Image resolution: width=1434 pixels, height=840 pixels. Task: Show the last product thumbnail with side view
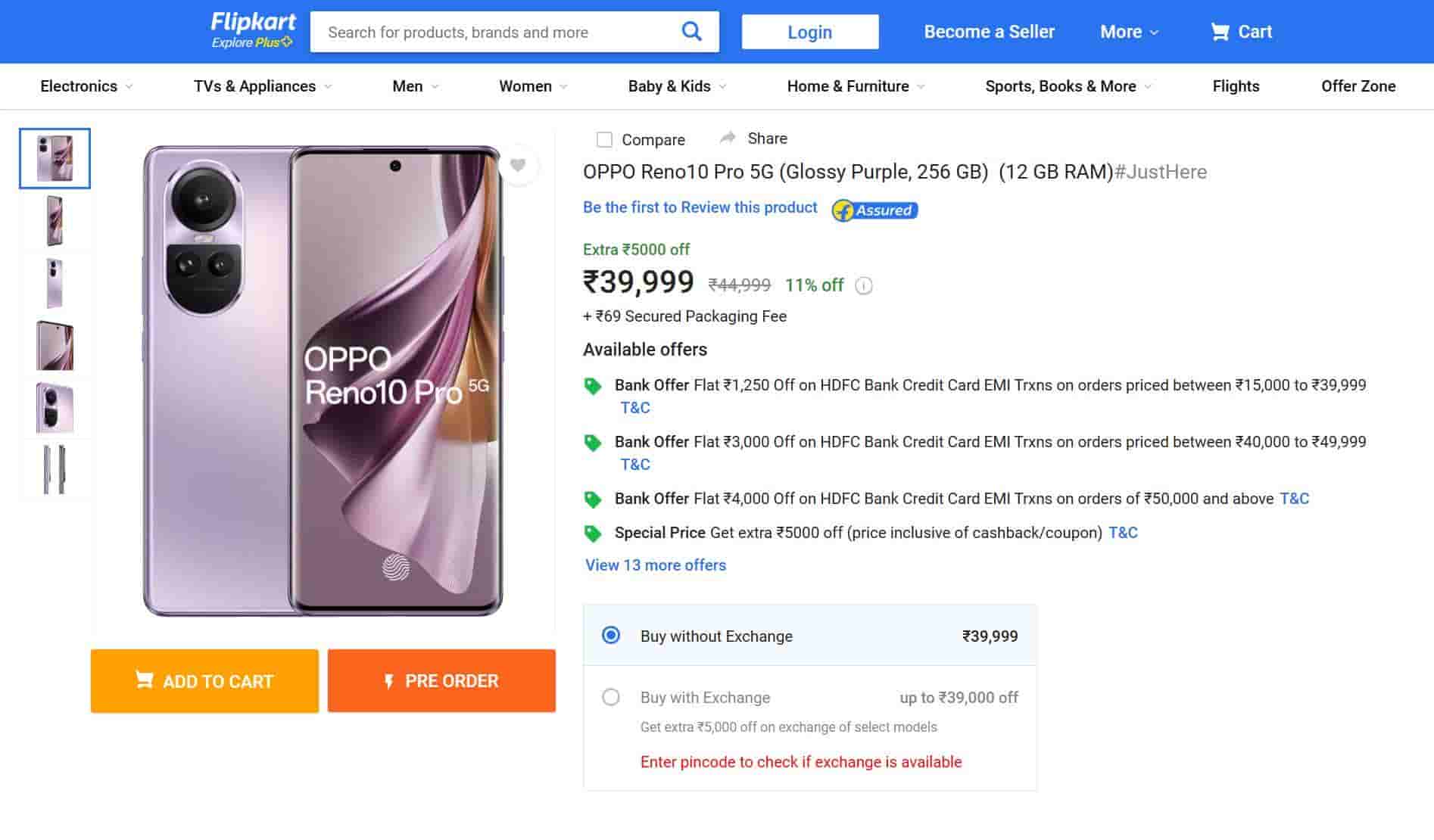pos(55,469)
